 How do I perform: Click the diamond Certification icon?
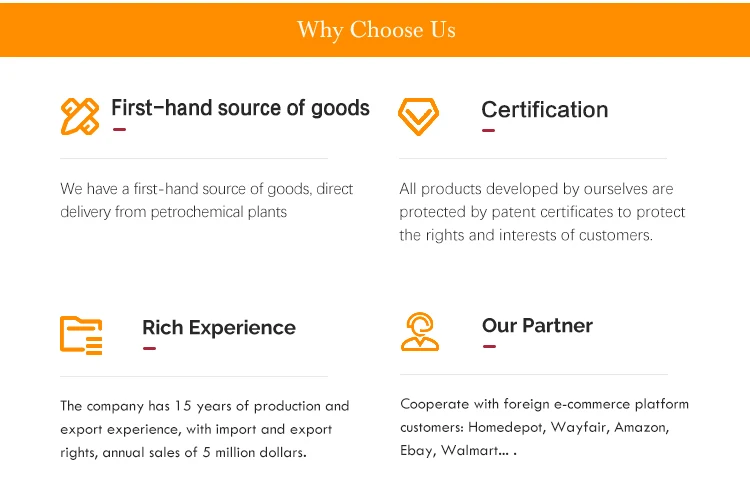pyautogui.click(x=418, y=116)
